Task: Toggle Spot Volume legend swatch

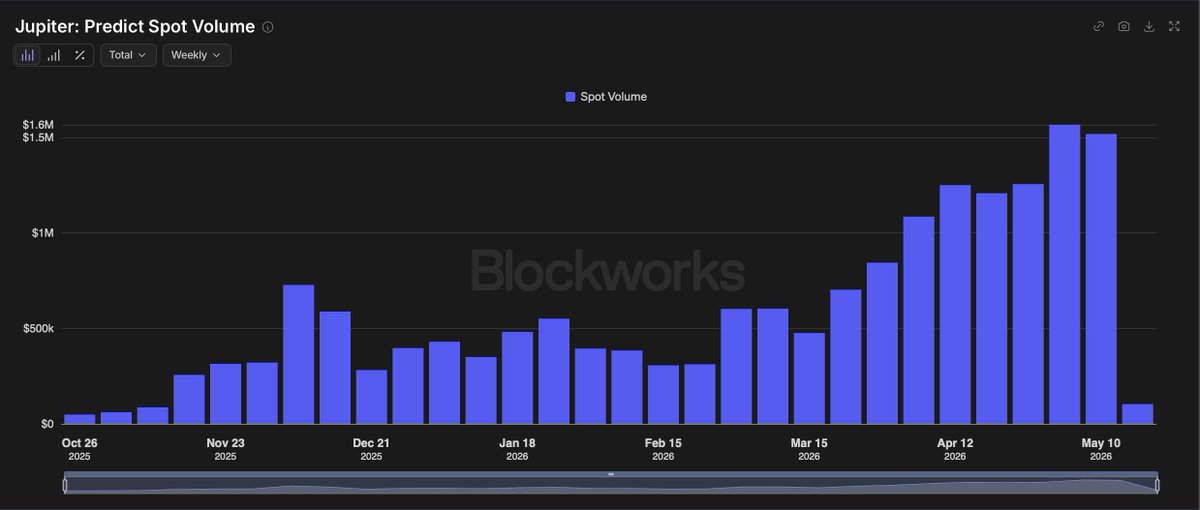Action: 570,97
